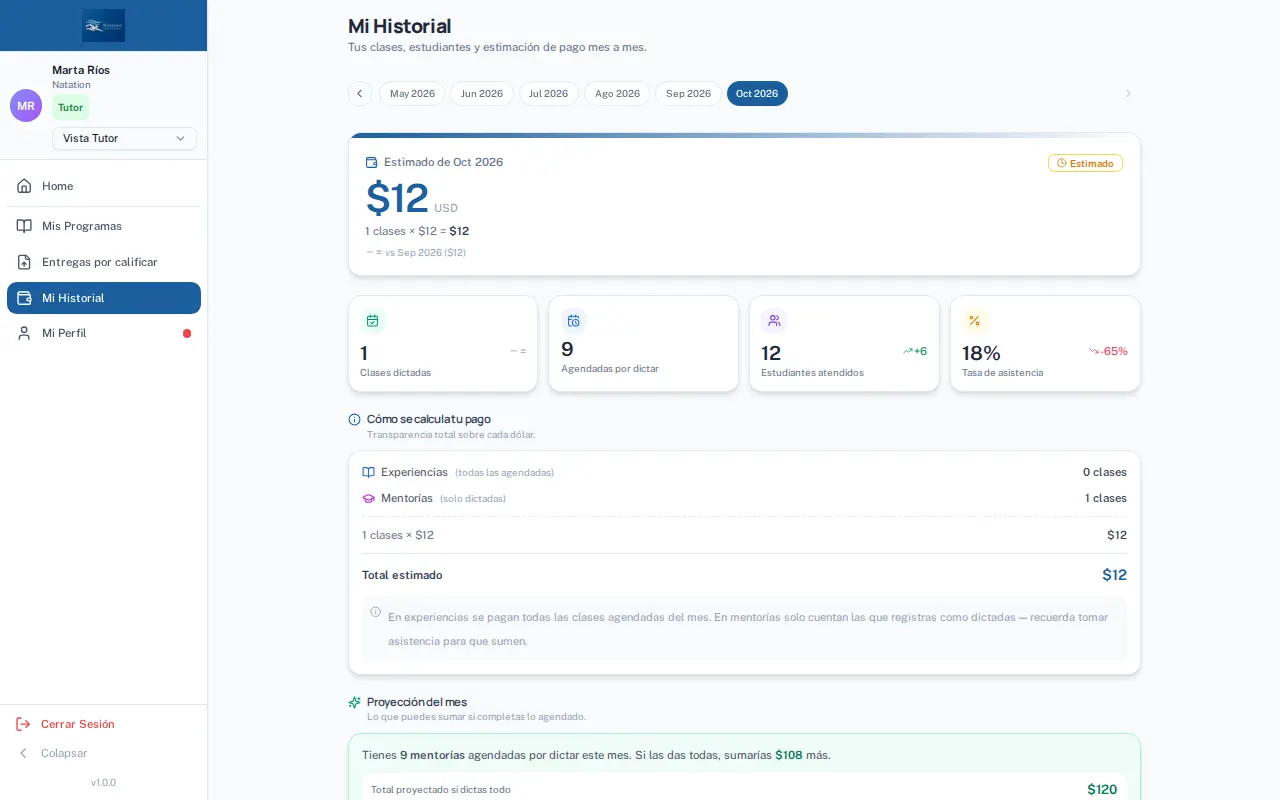Click the Home house icon
The height and width of the screenshot is (800, 1280).
click(x=24, y=186)
